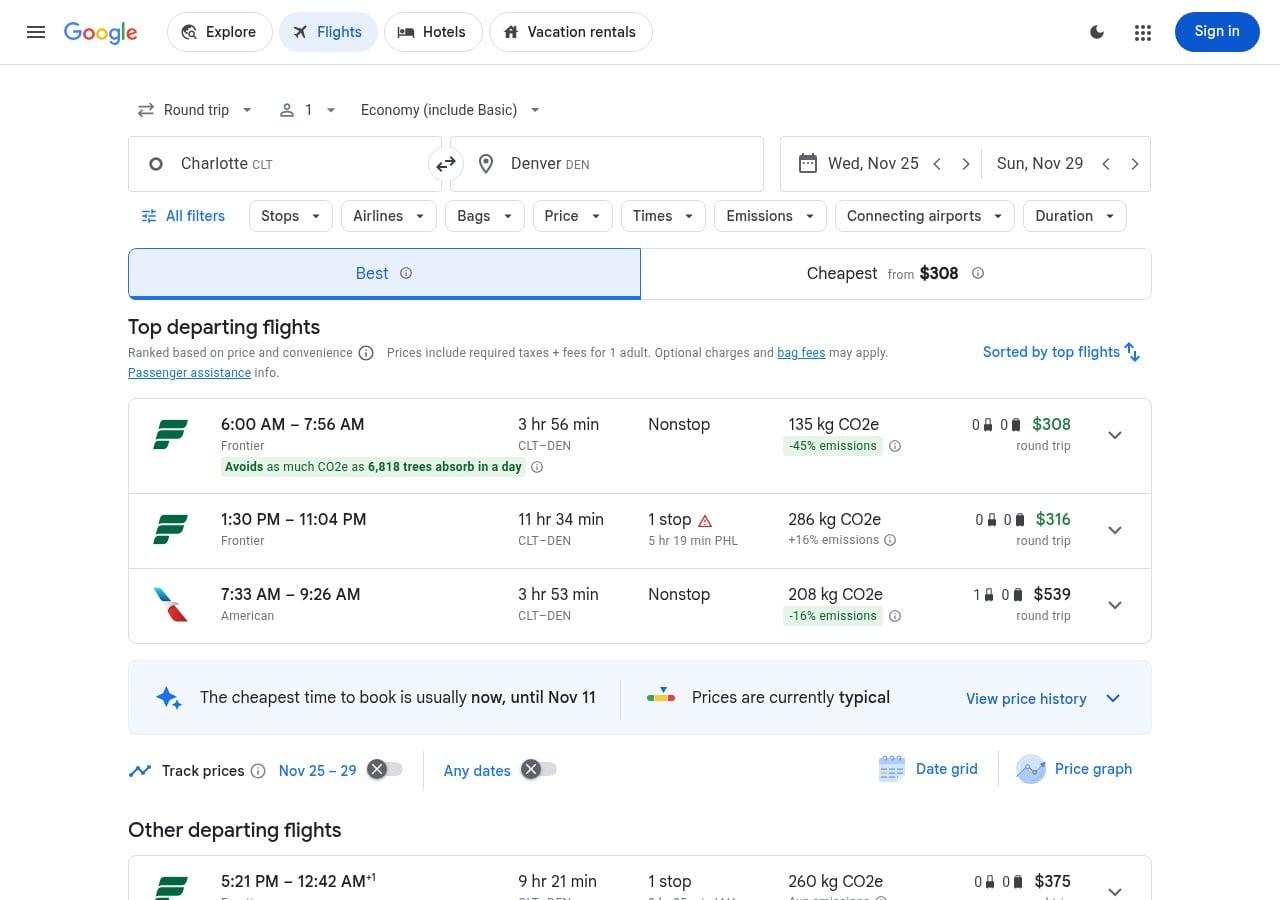Screen dimensions: 1280x900
Task: Open the Economy (include Basic) class dropdown
Action: pos(450,110)
